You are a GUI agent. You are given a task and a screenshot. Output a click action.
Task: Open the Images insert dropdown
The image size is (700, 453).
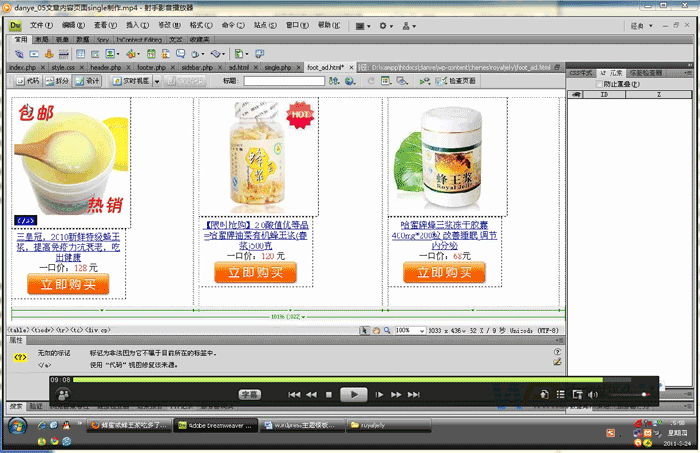tap(112, 54)
